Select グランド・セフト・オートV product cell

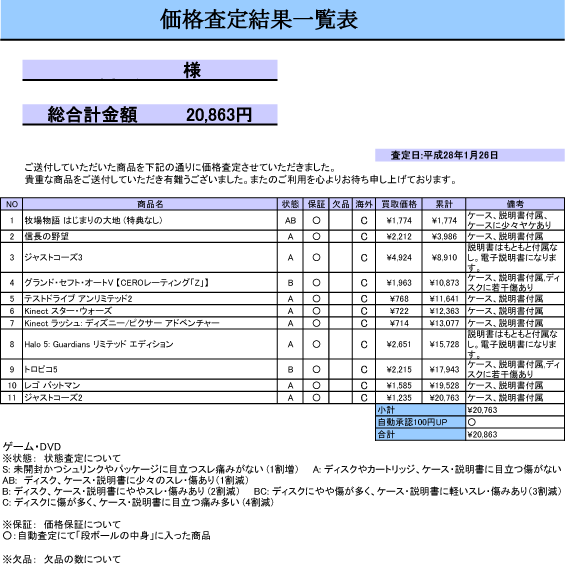150,282
